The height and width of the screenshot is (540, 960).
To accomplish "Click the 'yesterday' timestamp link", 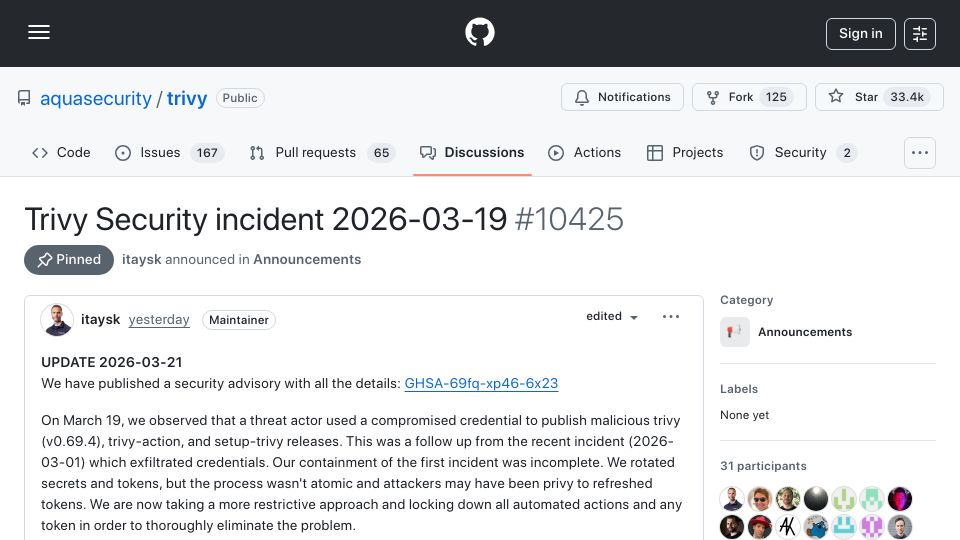I will click(x=159, y=320).
